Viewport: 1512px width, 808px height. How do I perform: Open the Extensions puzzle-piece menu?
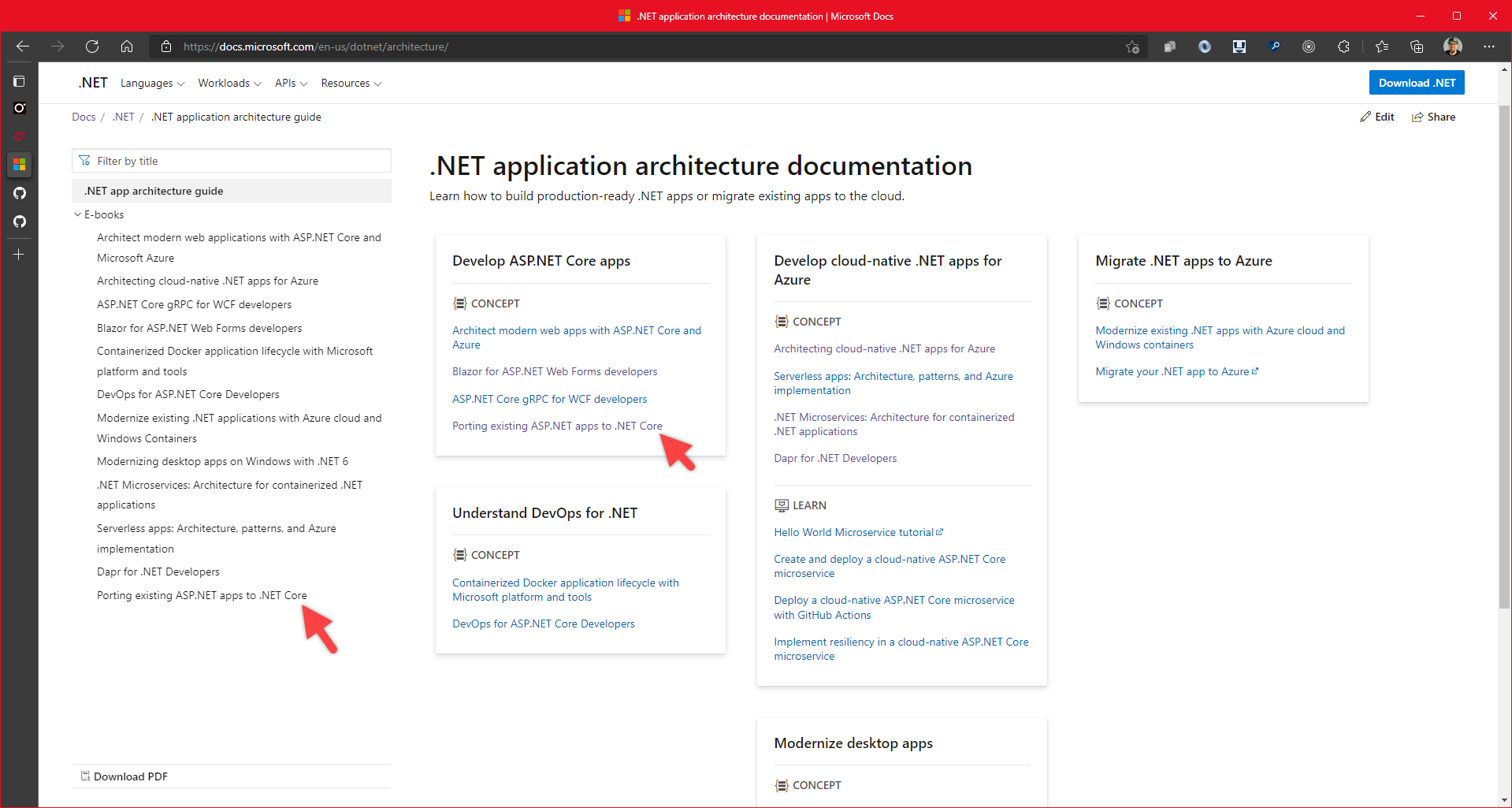1343,47
